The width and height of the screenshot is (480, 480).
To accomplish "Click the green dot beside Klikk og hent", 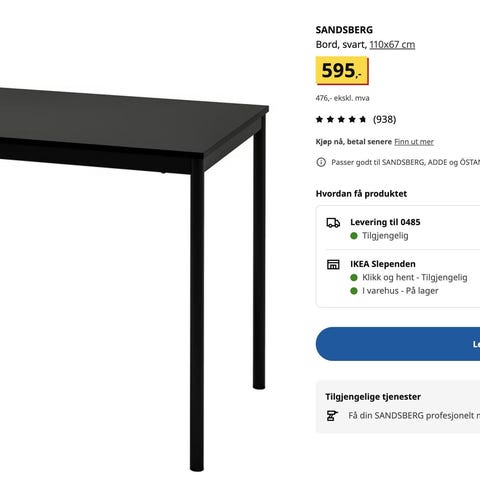I will tap(354, 277).
